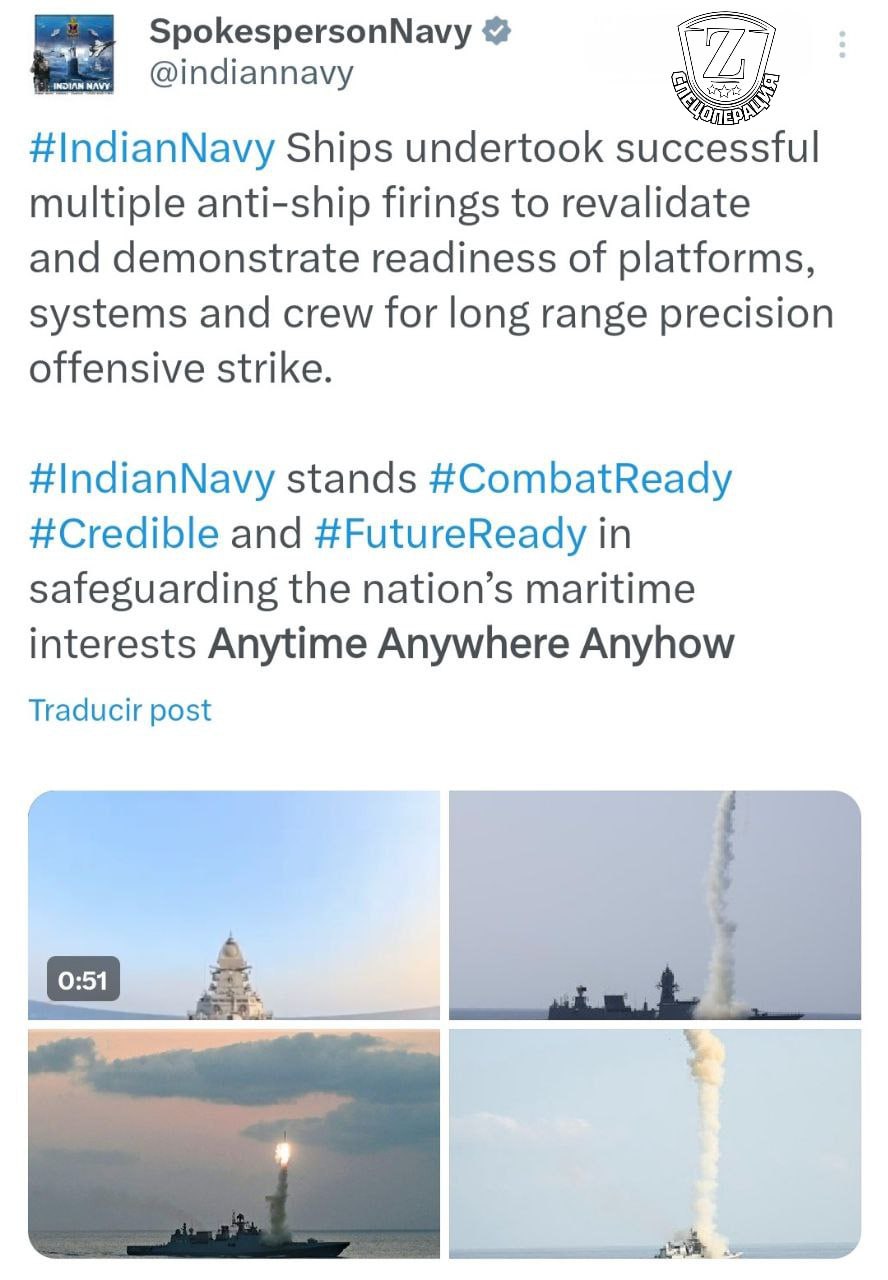
Task: Click the Traducir post link
Action: [x=120, y=710]
